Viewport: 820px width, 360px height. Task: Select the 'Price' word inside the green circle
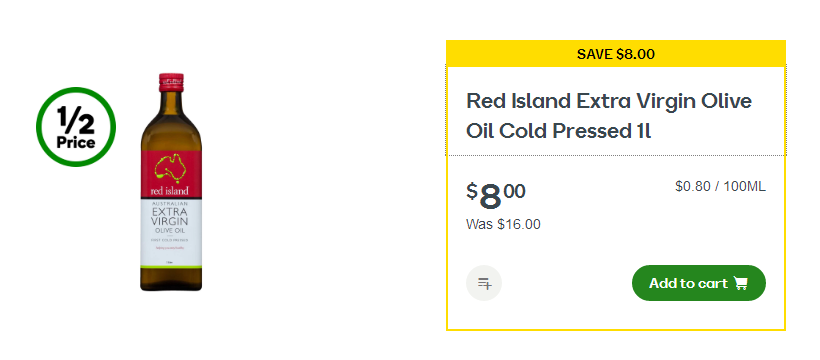point(76,143)
